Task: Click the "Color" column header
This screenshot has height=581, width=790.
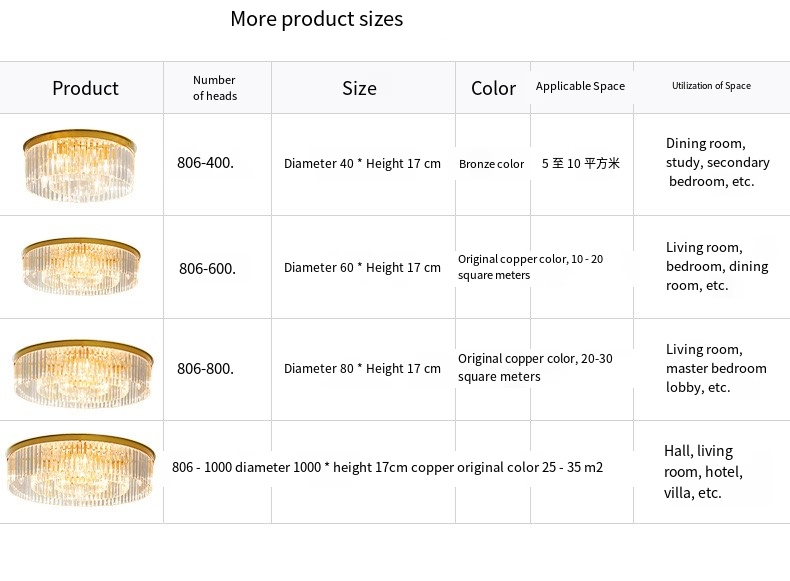Action: (493, 88)
